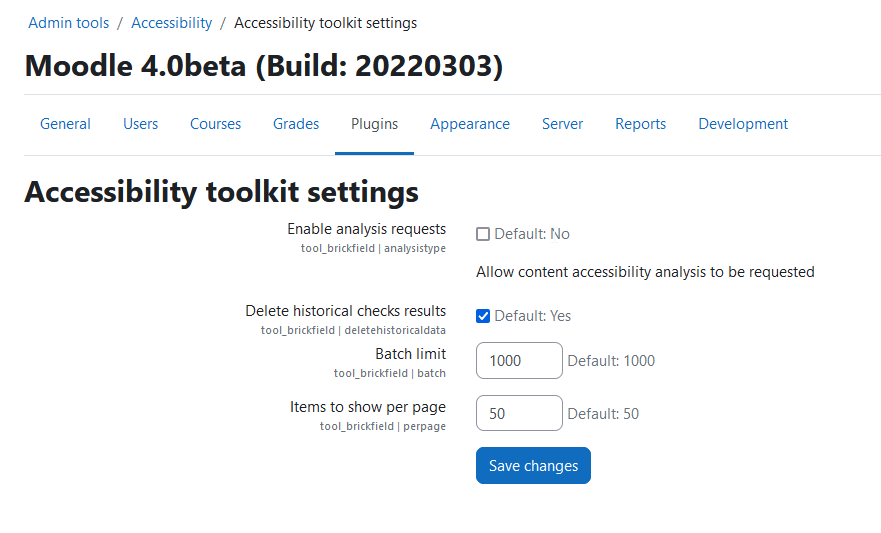Enable the analysis requests checkbox
The image size is (881, 533).
coord(483,234)
